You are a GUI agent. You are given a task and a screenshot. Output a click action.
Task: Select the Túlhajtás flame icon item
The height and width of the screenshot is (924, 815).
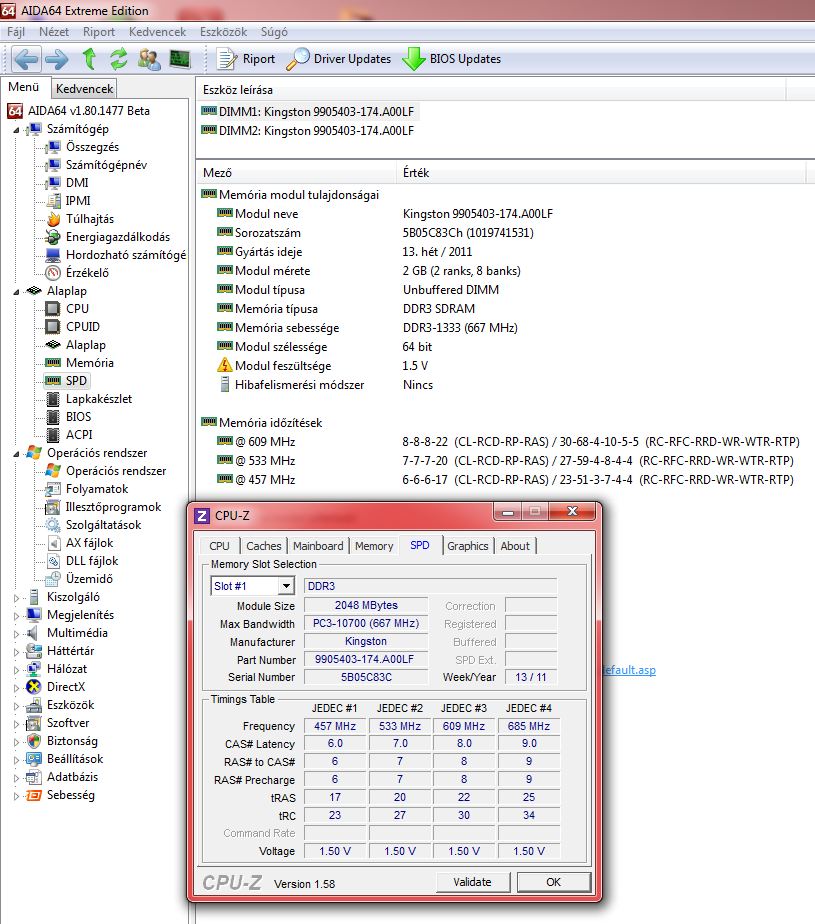[x=53, y=219]
